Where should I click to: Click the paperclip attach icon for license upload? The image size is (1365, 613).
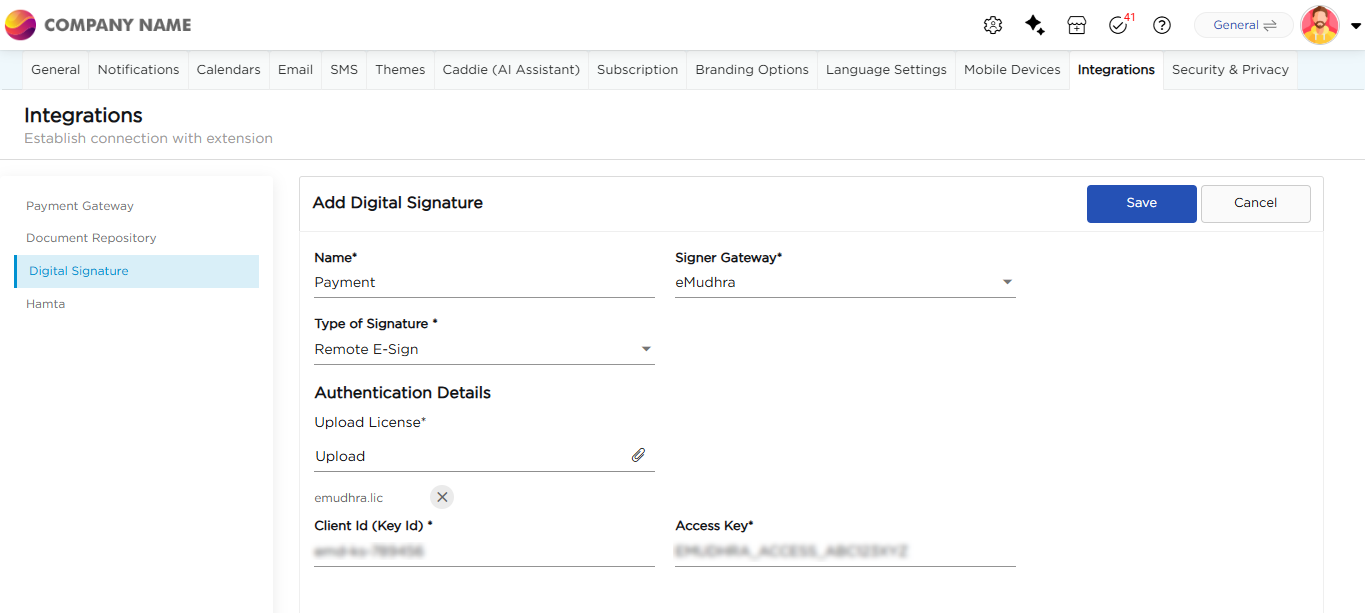(638, 455)
